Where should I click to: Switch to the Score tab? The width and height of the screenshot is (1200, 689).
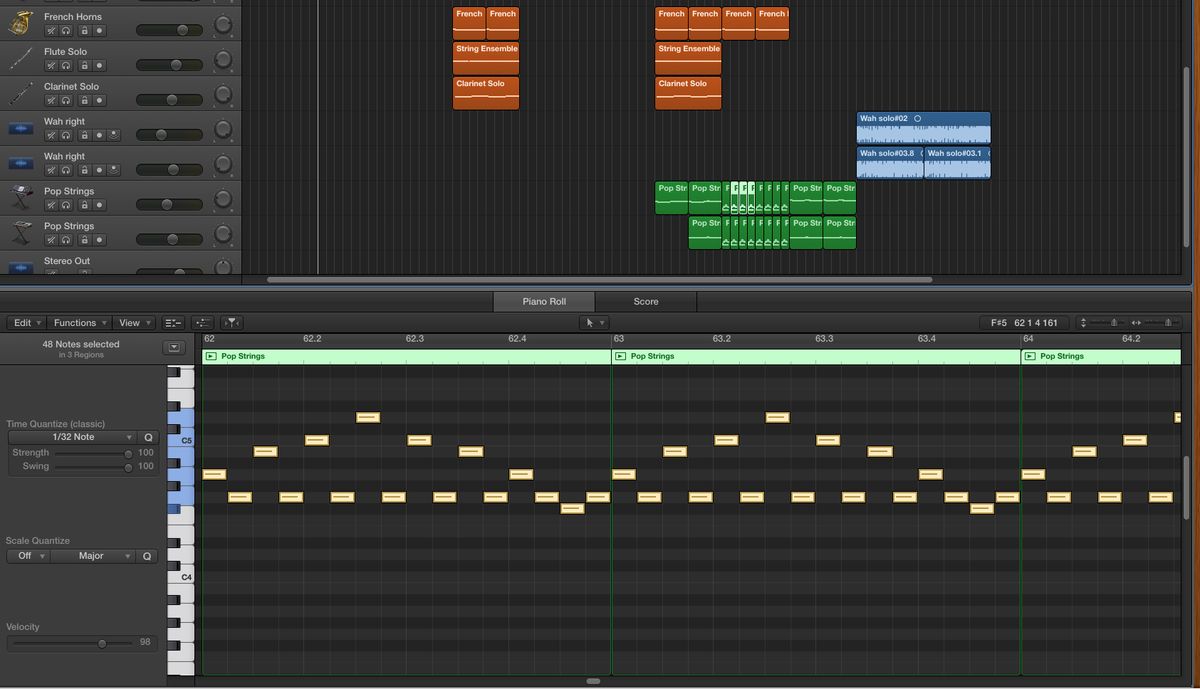[645, 300]
